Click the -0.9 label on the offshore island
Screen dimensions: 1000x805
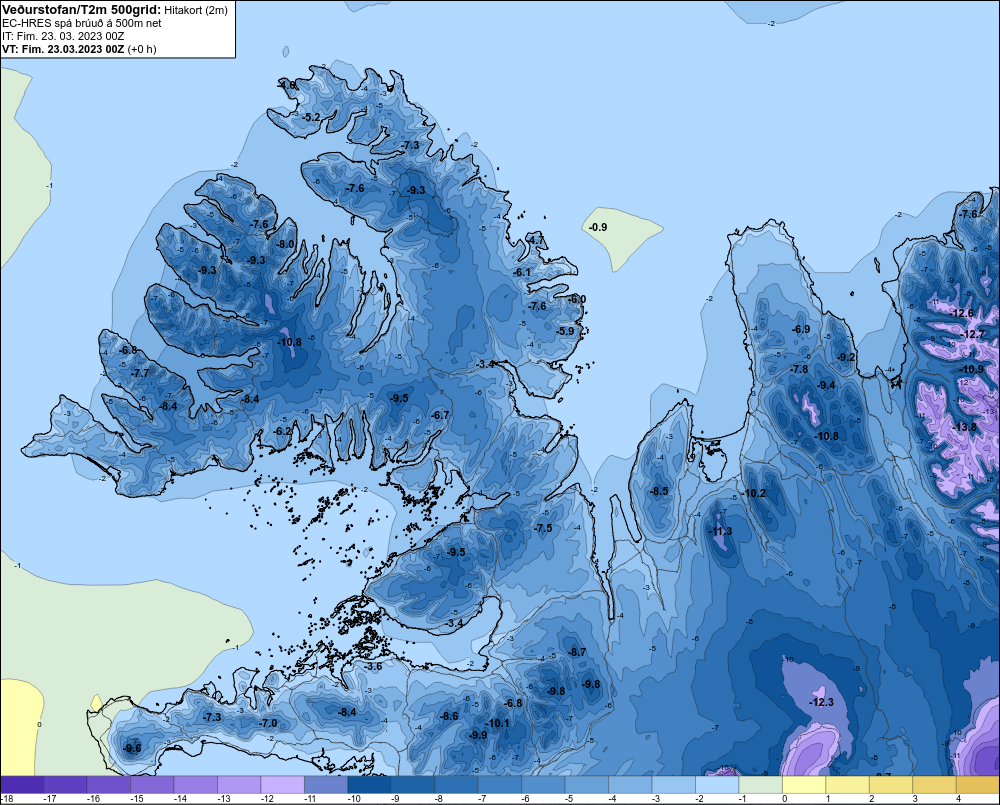tap(598, 227)
